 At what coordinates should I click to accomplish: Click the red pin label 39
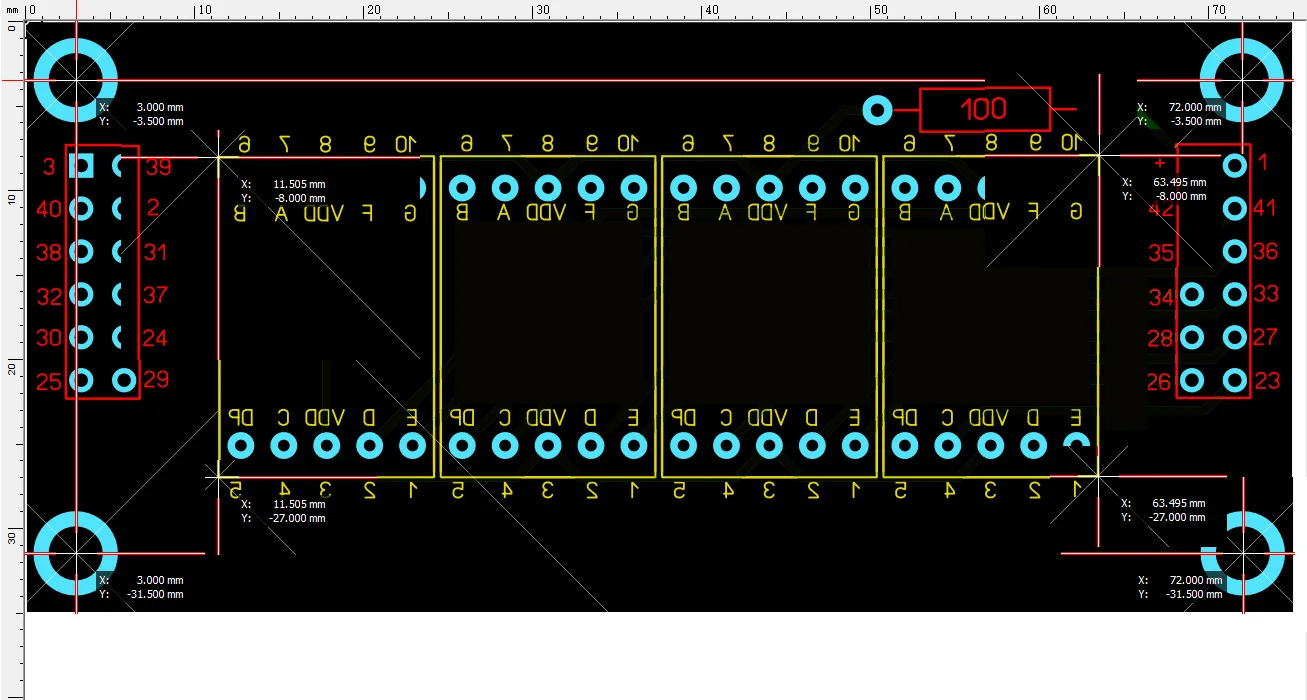158,167
